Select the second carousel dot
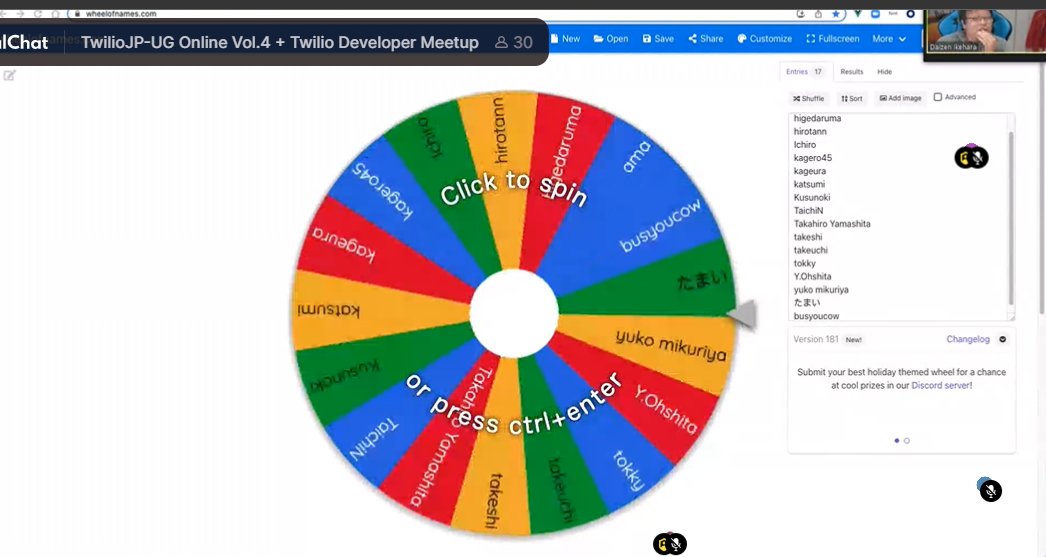The image size is (1046, 557). click(x=907, y=440)
